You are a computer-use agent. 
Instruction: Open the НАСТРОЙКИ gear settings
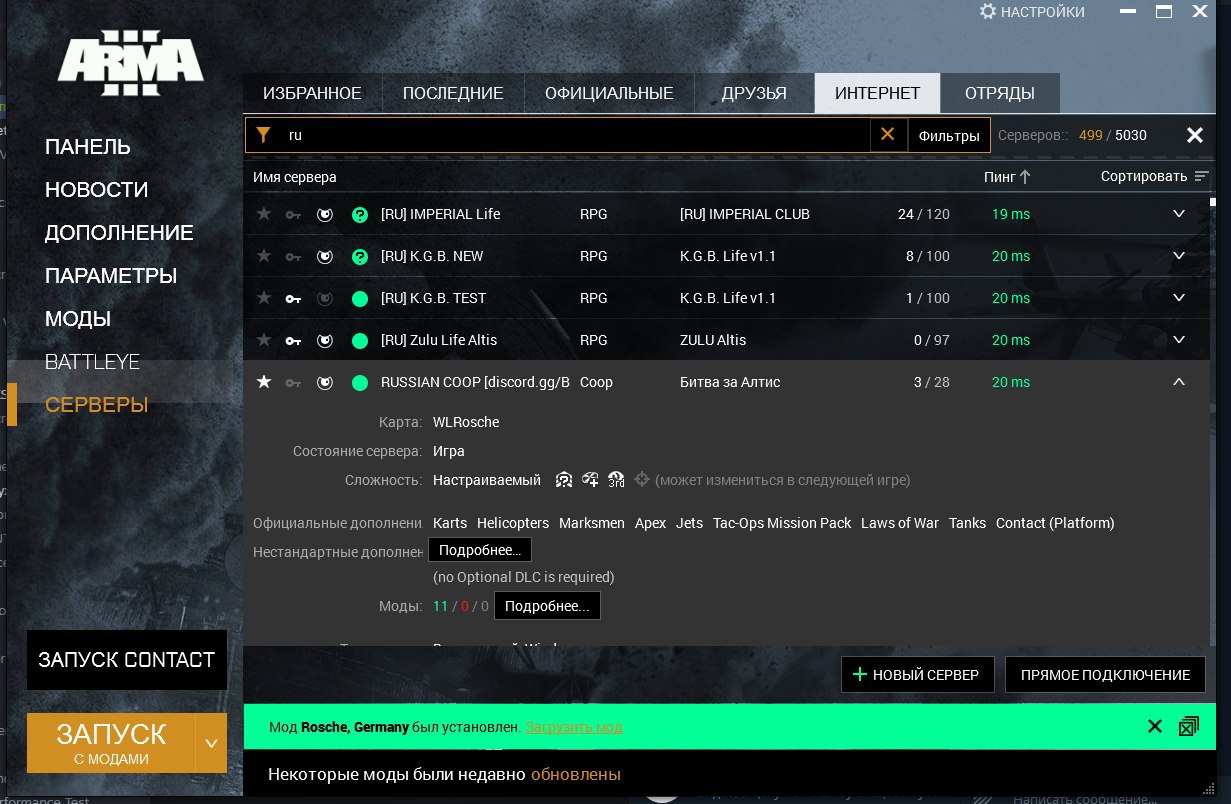[x=1032, y=12]
